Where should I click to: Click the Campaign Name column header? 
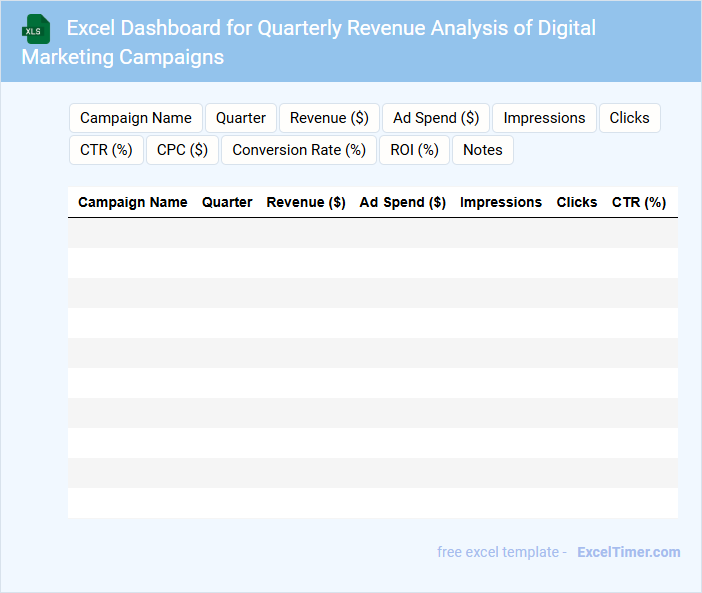pos(133,202)
